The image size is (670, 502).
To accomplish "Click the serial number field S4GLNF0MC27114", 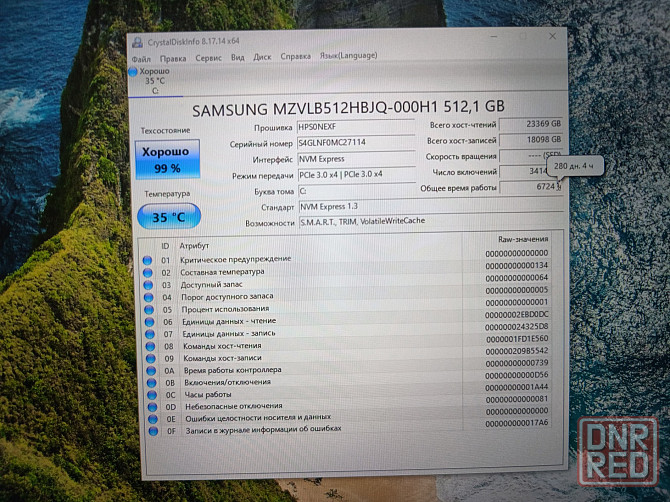I will click(356, 143).
